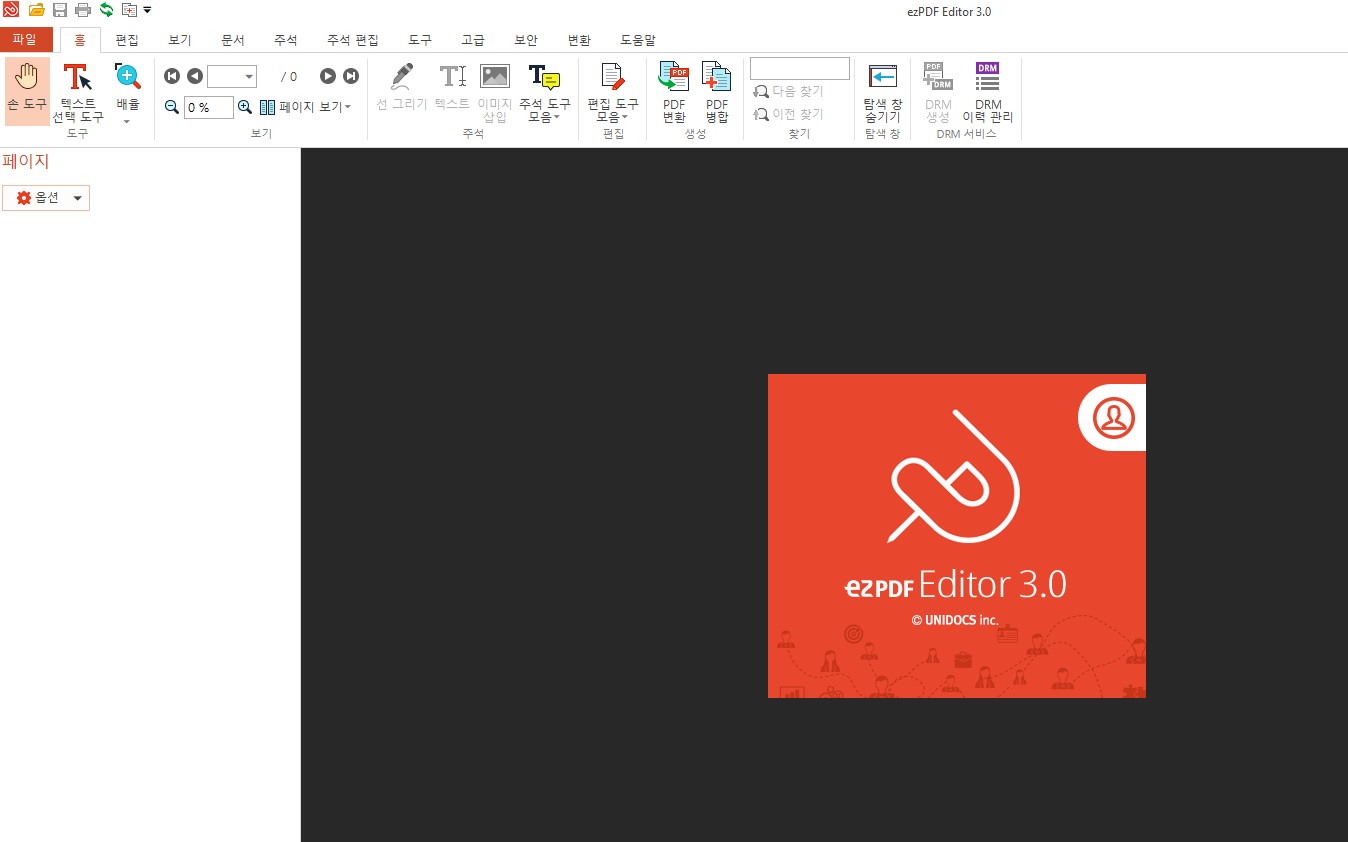This screenshot has width=1348, height=842.
Task: Go to the previous page arrow
Action: [194, 76]
